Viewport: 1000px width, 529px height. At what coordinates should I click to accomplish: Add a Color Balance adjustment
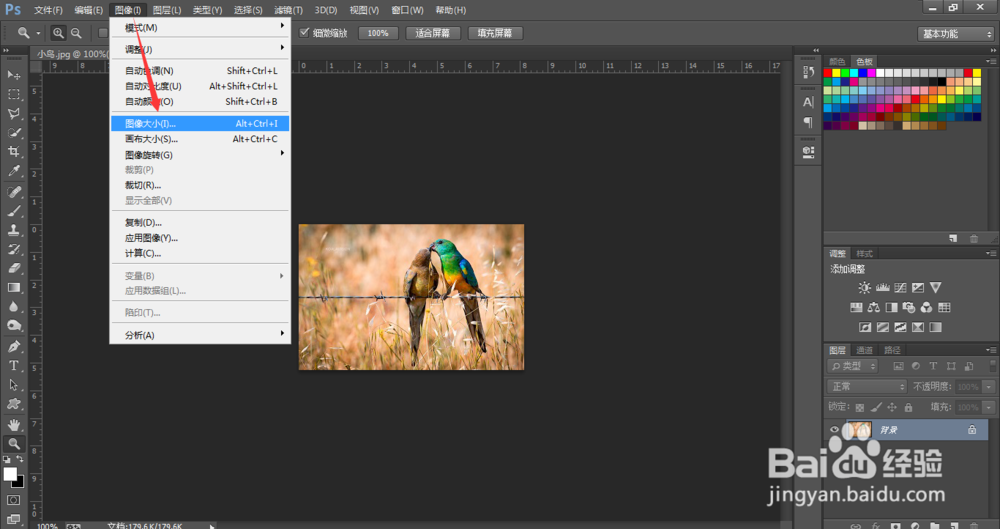click(x=874, y=308)
